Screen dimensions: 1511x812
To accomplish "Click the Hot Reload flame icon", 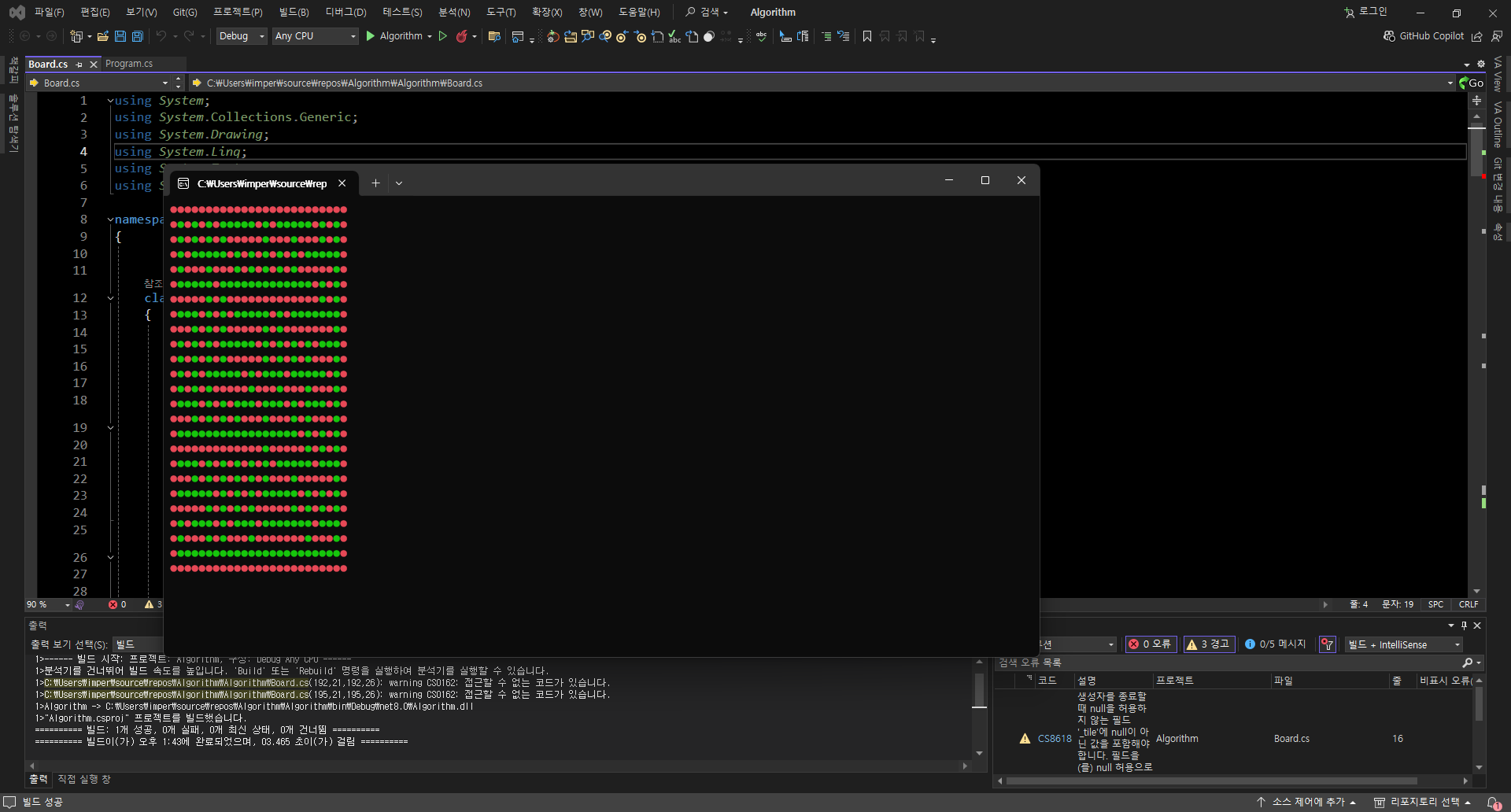I will tap(462, 36).
